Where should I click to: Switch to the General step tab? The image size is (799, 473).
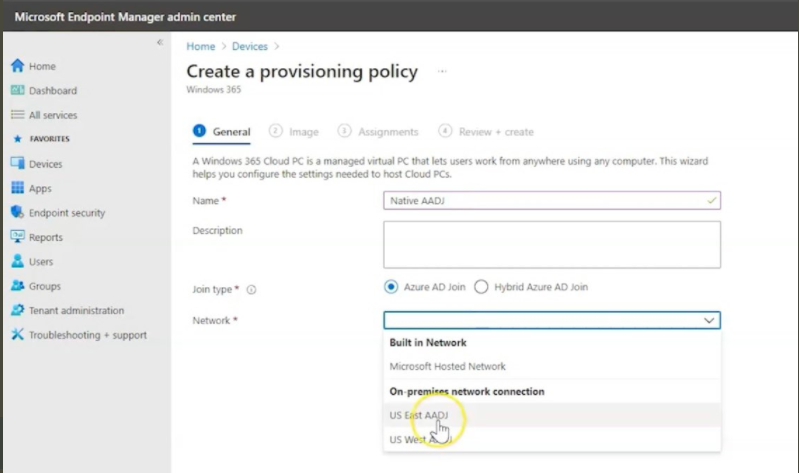[x=222, y=132]
